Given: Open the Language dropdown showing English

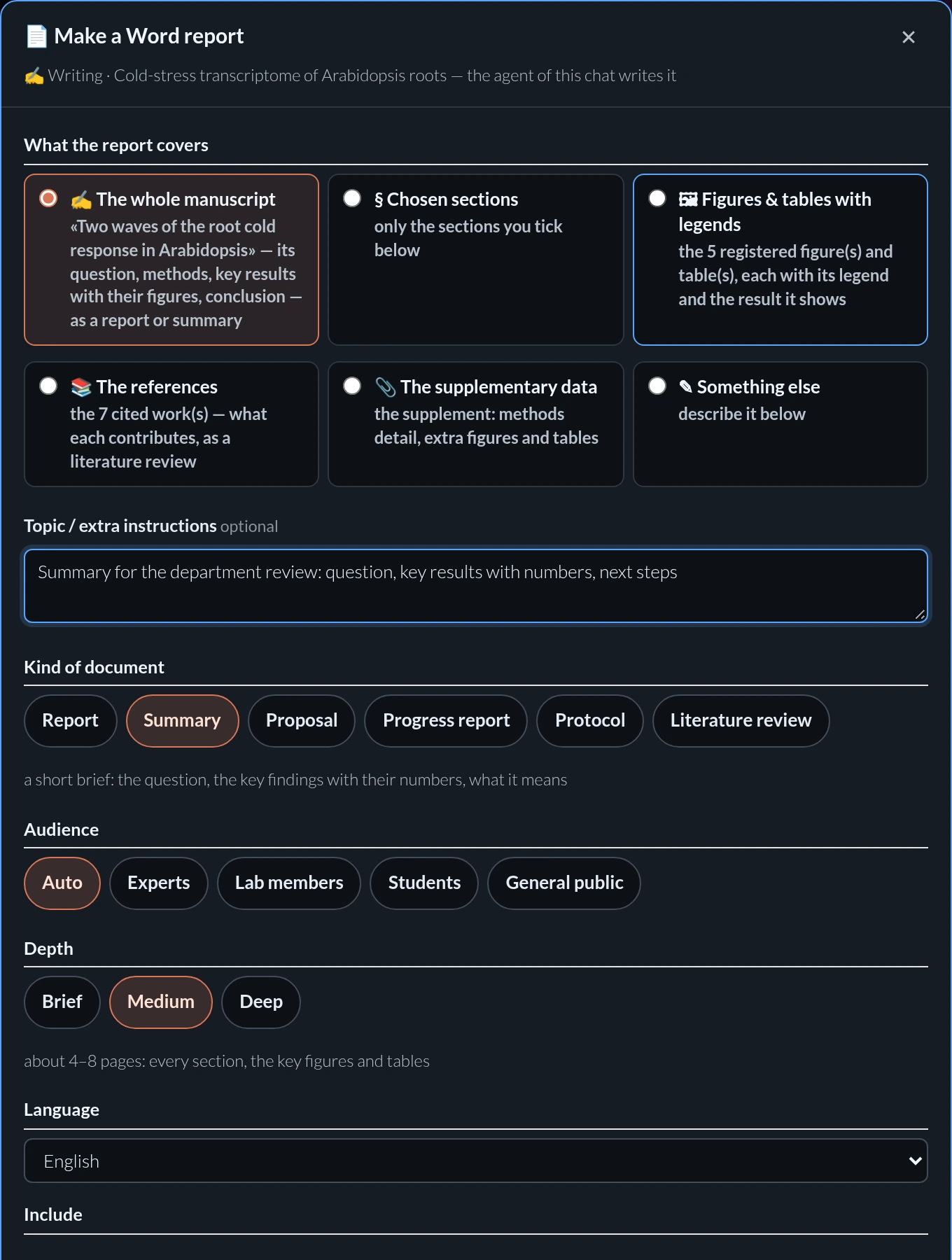Looking at the screenshot, I should point(476,1161).
